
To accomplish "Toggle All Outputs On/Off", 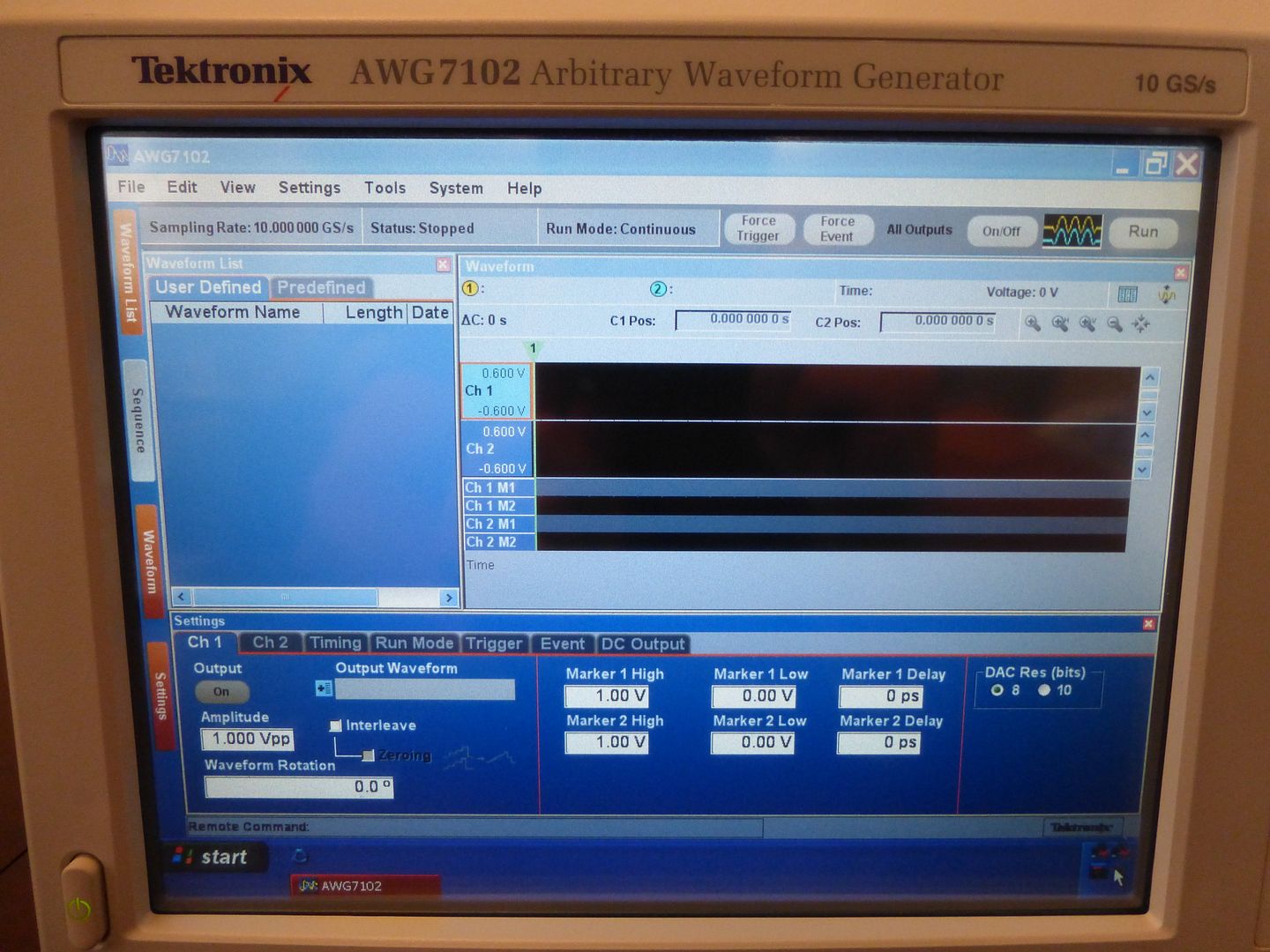I will click(x=1001, y=231).
